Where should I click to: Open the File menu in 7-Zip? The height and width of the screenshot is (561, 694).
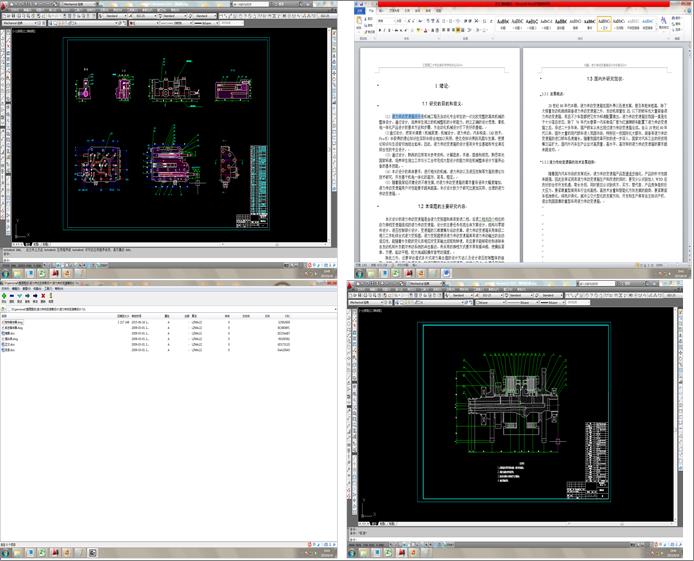click(x=4, y=287)
